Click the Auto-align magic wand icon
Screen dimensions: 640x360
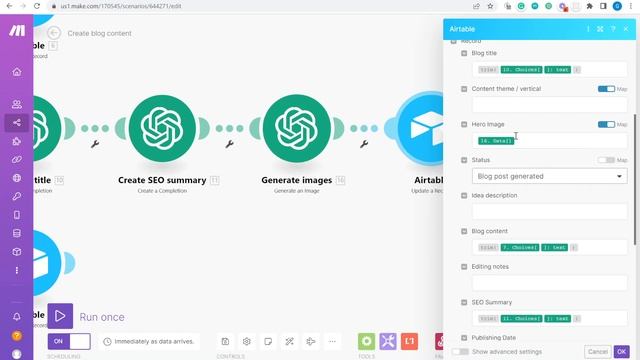pos(289,341)
